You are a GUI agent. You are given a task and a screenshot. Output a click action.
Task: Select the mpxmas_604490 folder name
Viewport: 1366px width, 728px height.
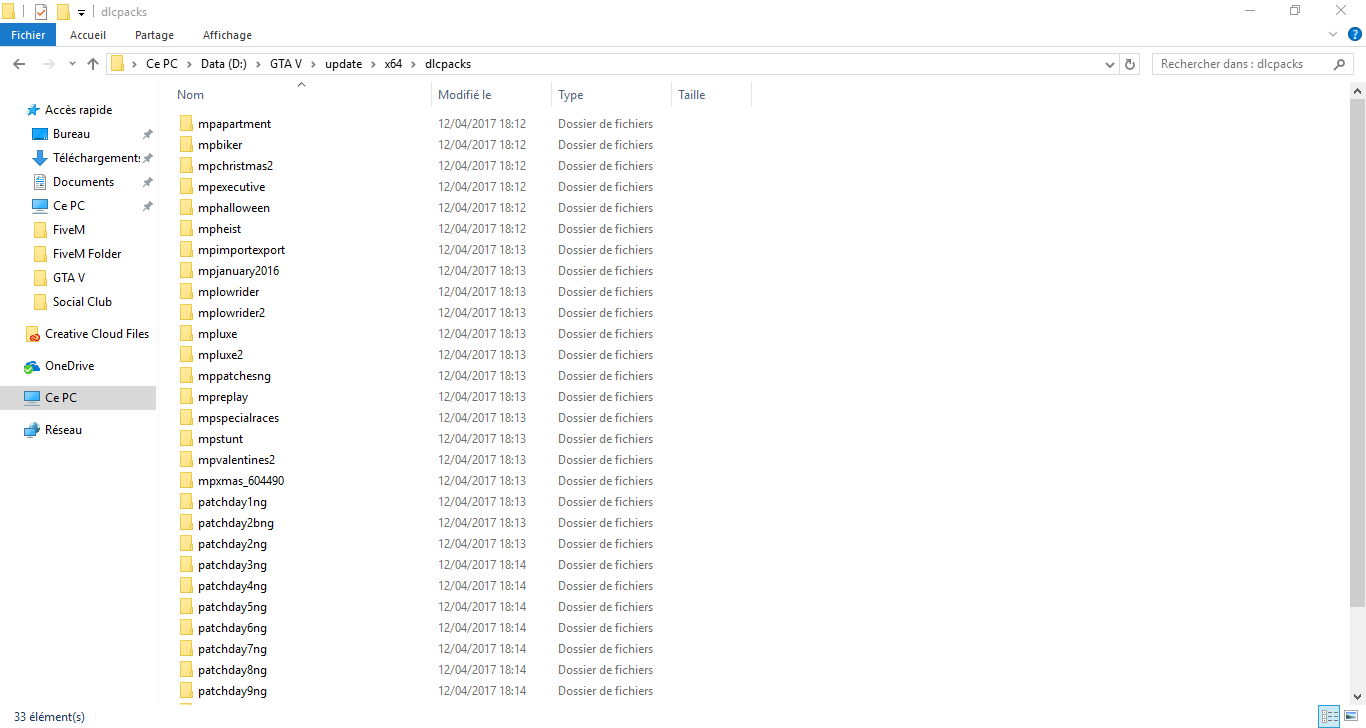241,481
